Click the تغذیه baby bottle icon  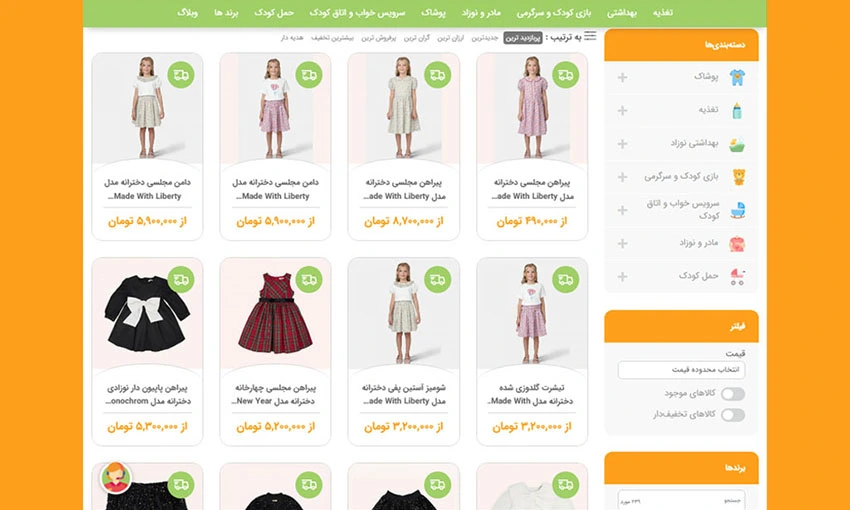737,110
